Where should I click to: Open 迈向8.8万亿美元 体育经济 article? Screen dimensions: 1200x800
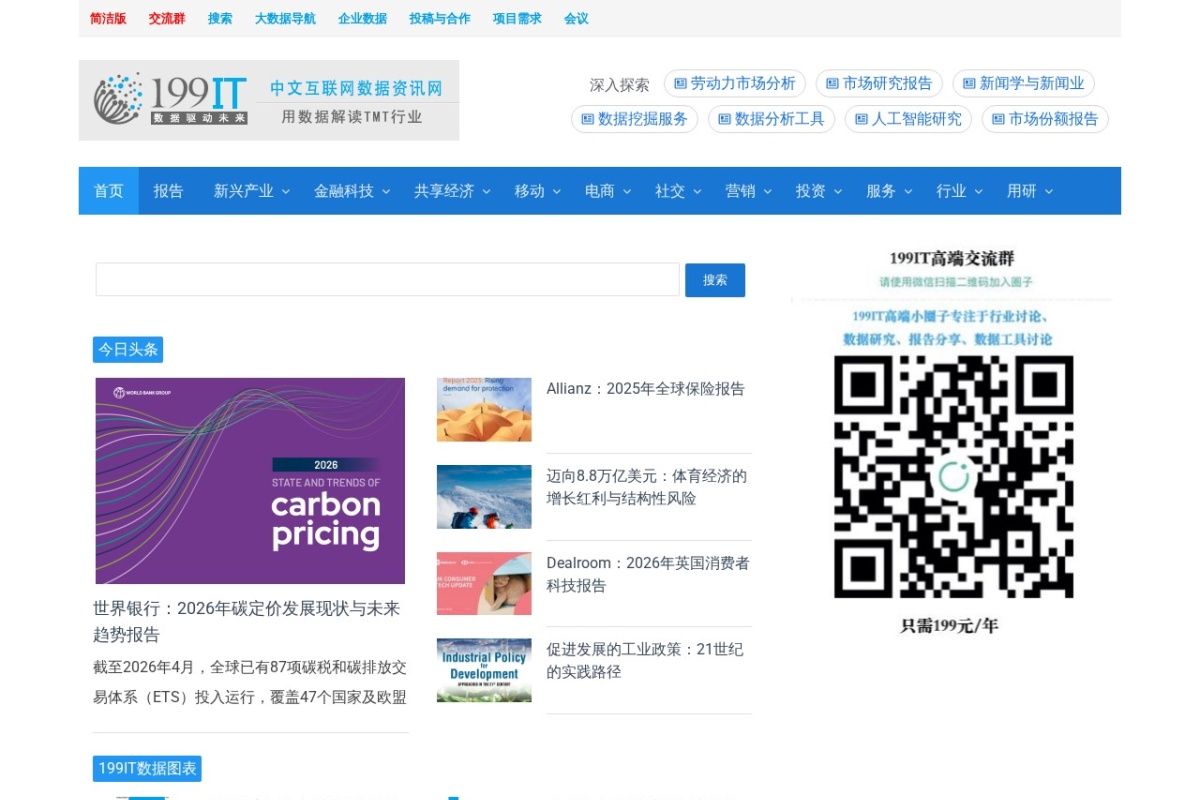pos(647,487)
